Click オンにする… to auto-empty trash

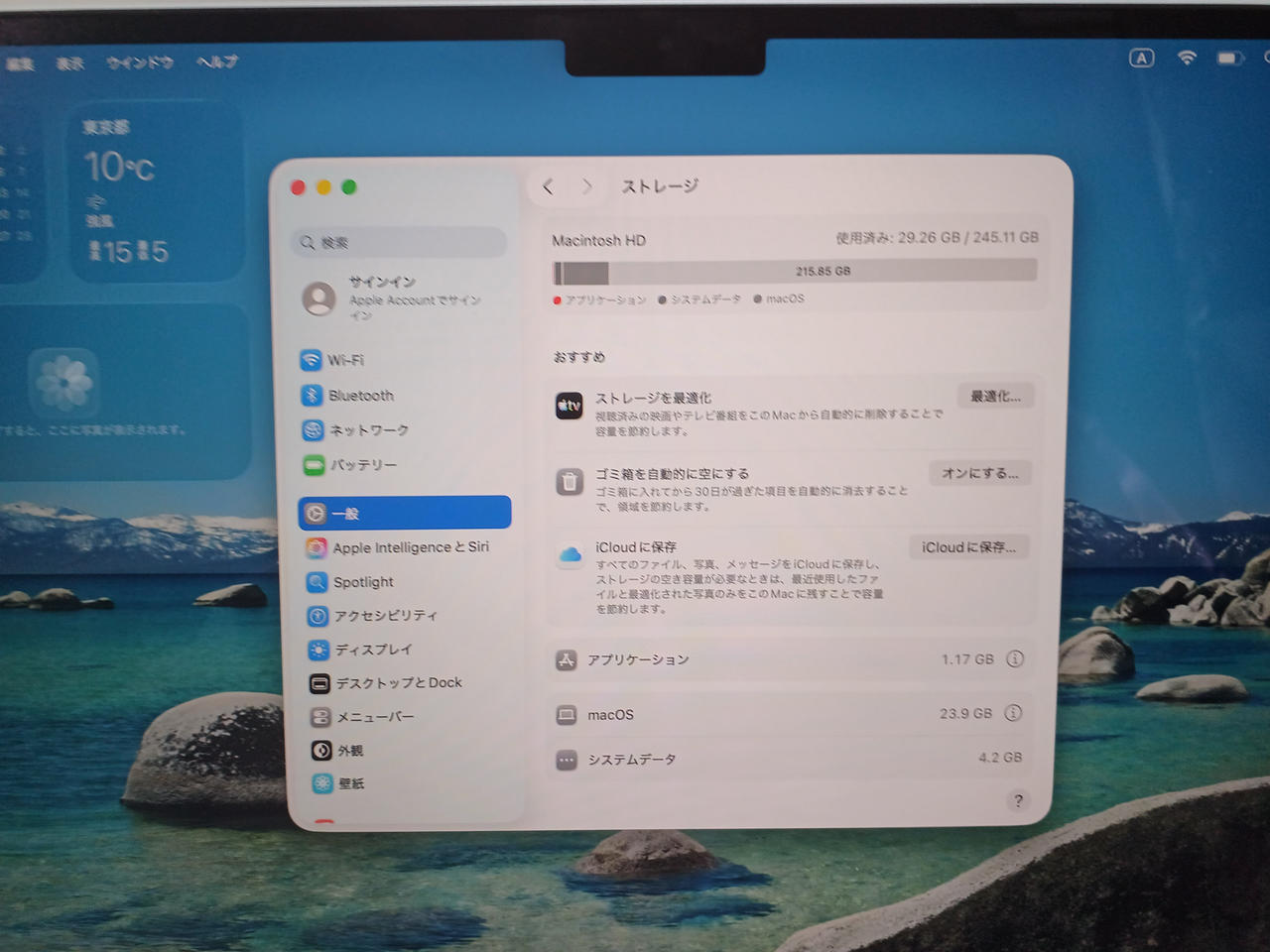pos(979,473)
